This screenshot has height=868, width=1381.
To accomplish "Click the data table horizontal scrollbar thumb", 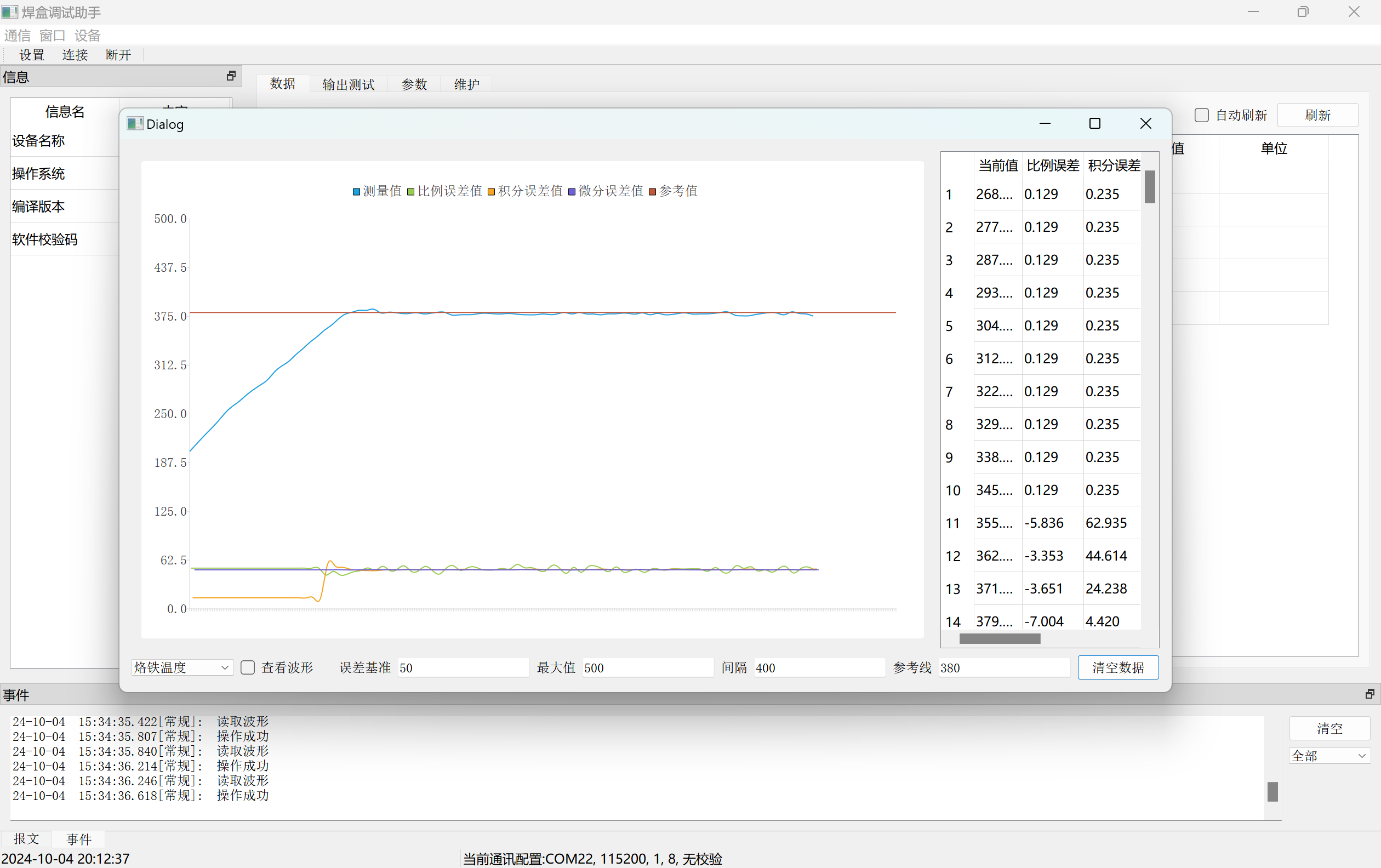I will 1000,638.
